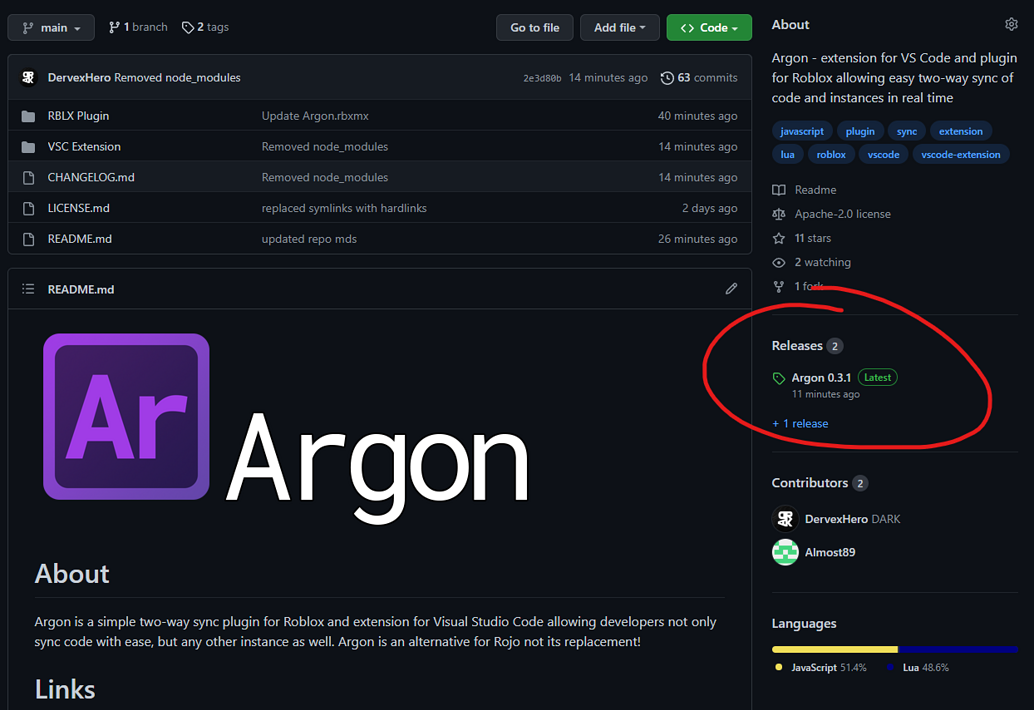Expand the Add file dropdown
Screen dimensions: 1034x710
click(619, 27)
